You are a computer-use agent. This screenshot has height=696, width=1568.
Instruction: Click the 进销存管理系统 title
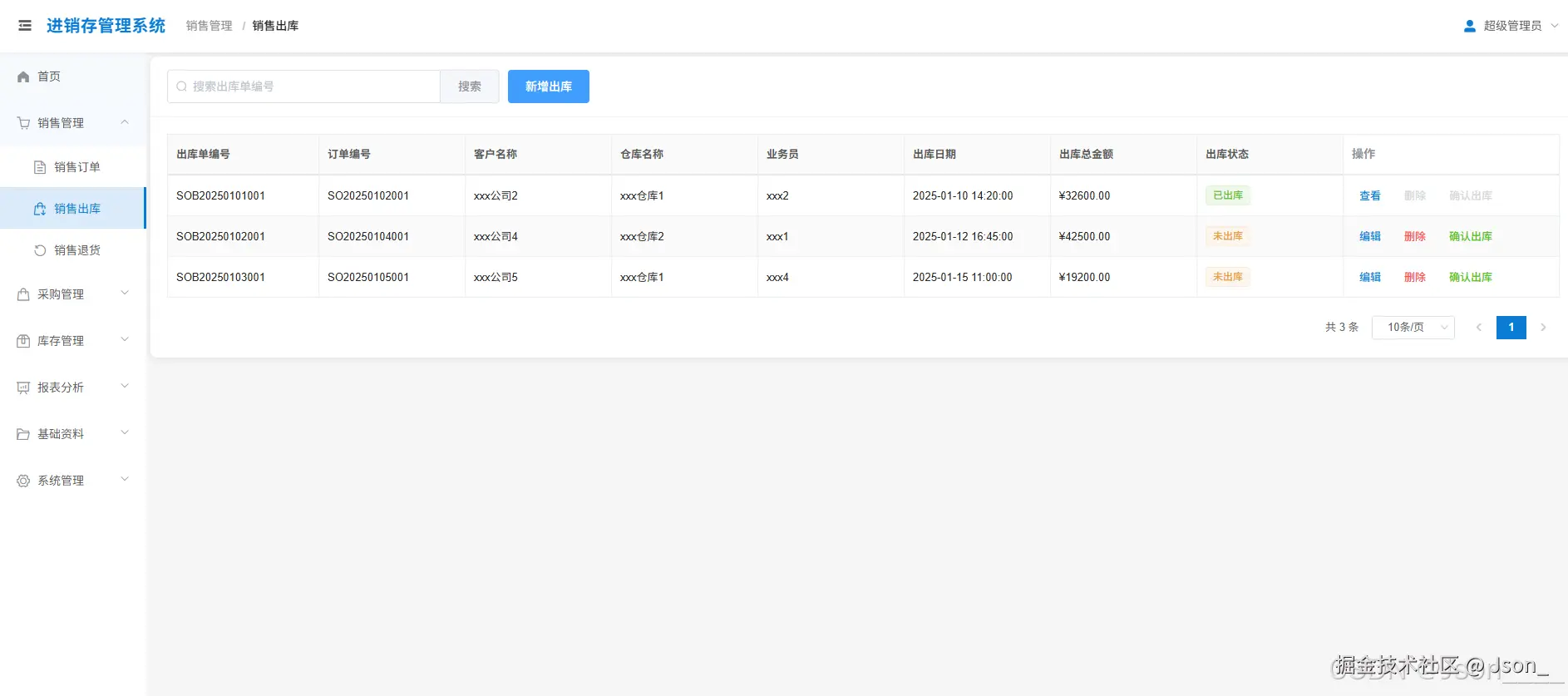click(106, 26)
